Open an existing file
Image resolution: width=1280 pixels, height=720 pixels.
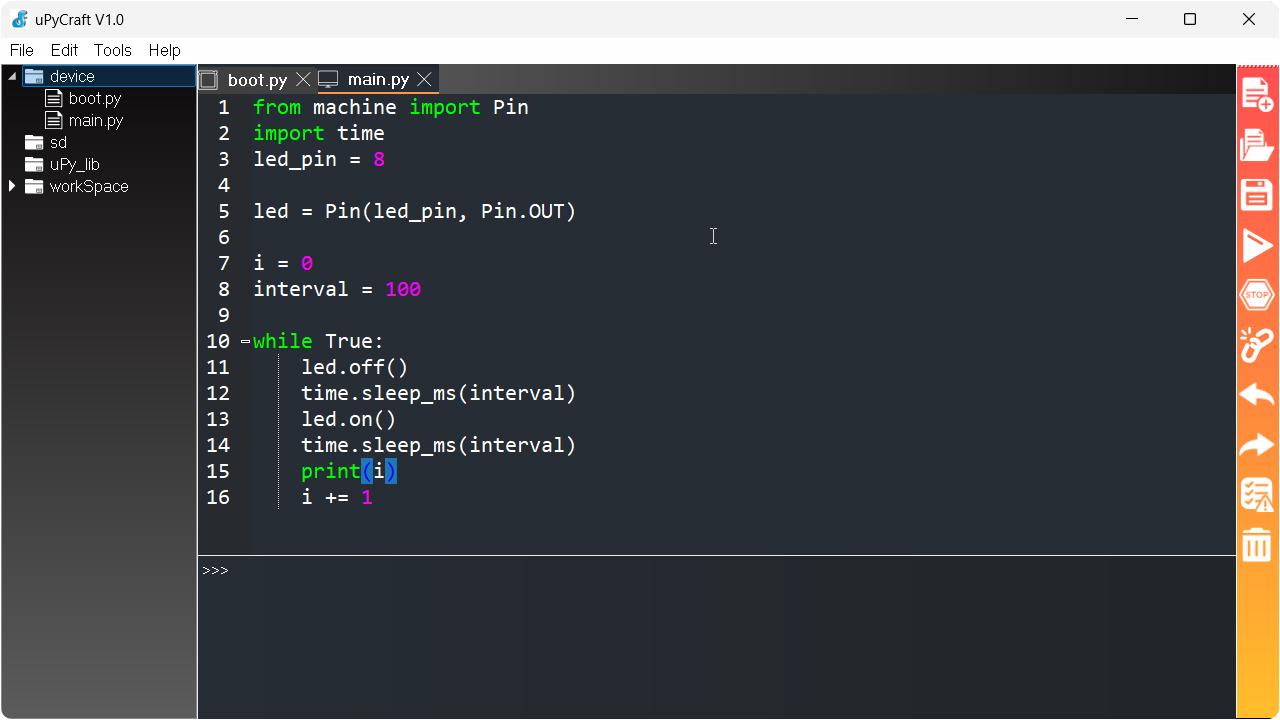[1256, 145]
